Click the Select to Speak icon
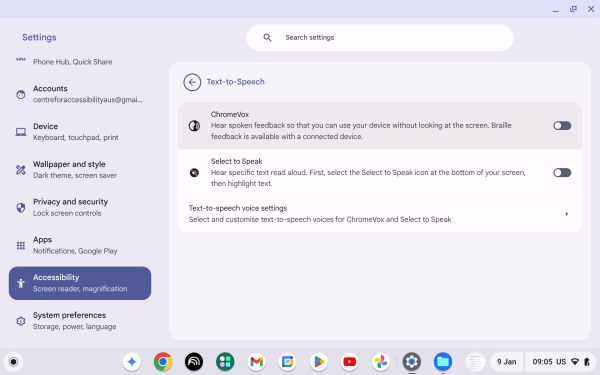600x375 pixels. tap(194, 173)
